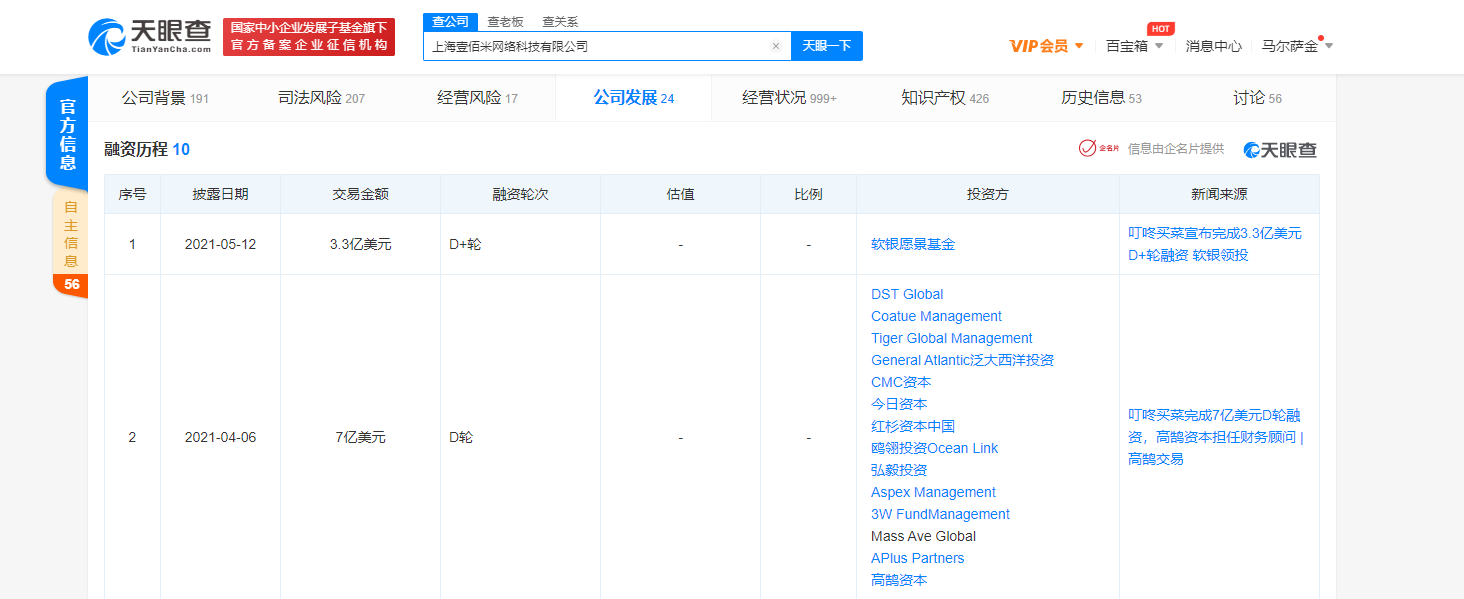Open the 知识产权 tab
Viewport: 1464px width, 599px height.
coord(945,98)
